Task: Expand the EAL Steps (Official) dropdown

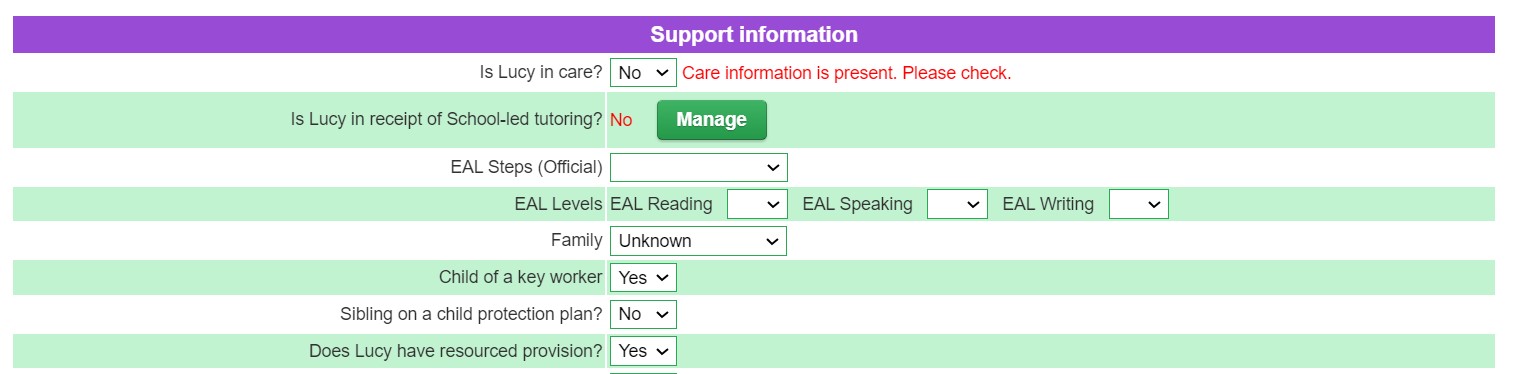Action: tap(698, 167)
